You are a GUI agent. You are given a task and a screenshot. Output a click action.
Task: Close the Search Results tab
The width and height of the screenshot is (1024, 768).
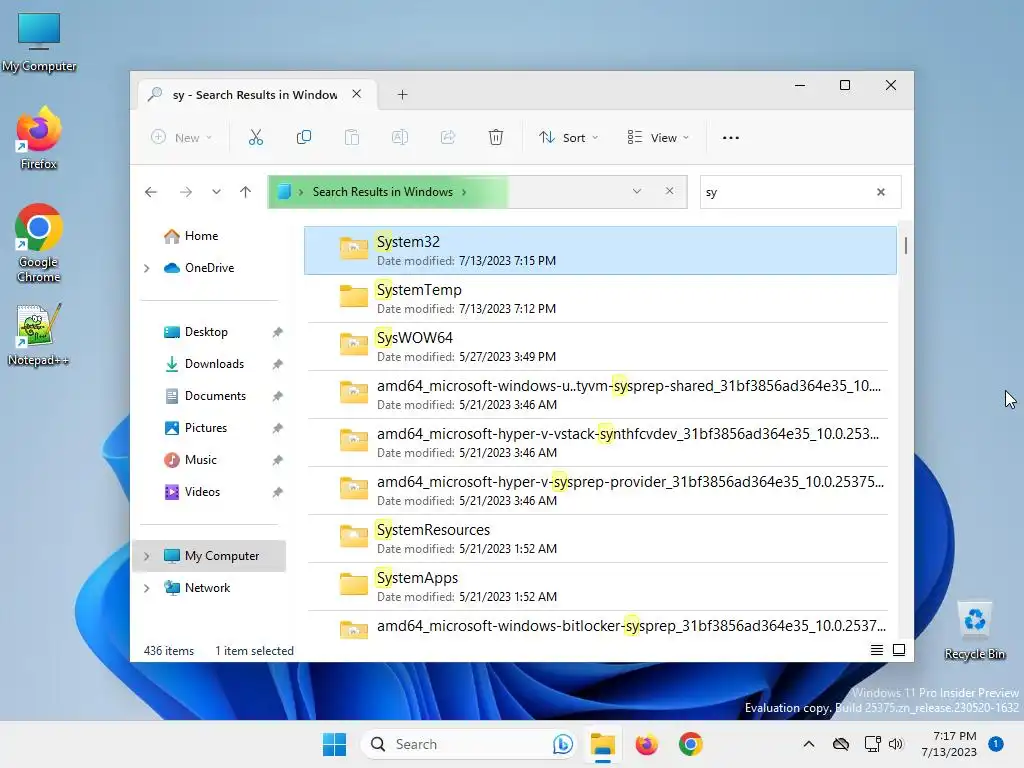click(357, 94)
